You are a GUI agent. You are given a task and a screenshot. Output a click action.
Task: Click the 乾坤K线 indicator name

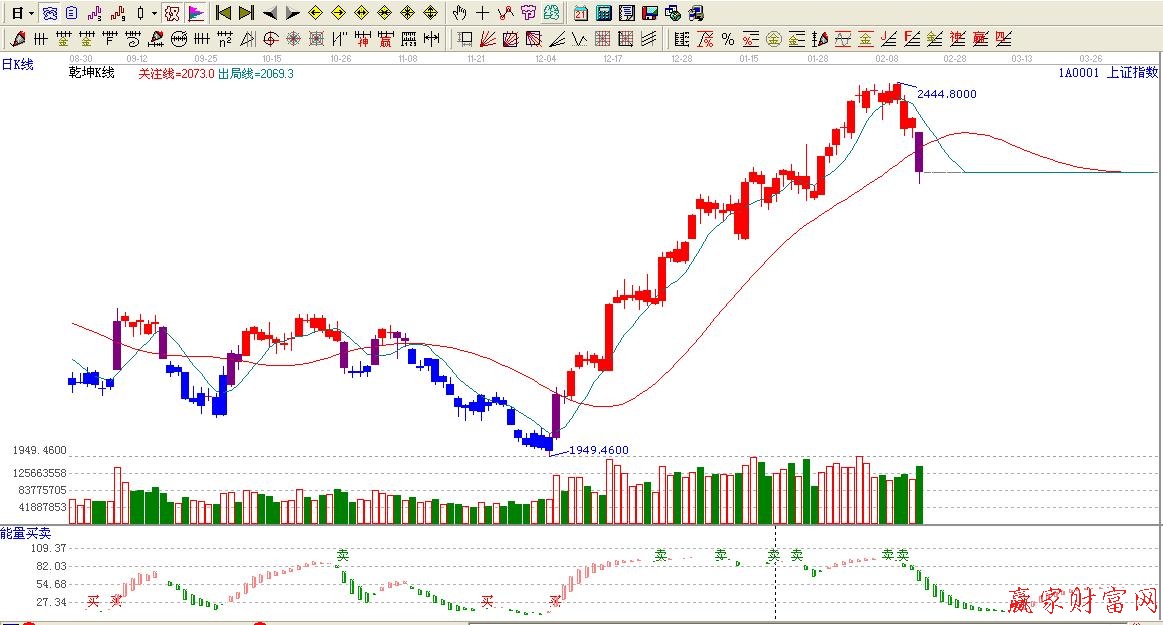click(x=92, y=73)
